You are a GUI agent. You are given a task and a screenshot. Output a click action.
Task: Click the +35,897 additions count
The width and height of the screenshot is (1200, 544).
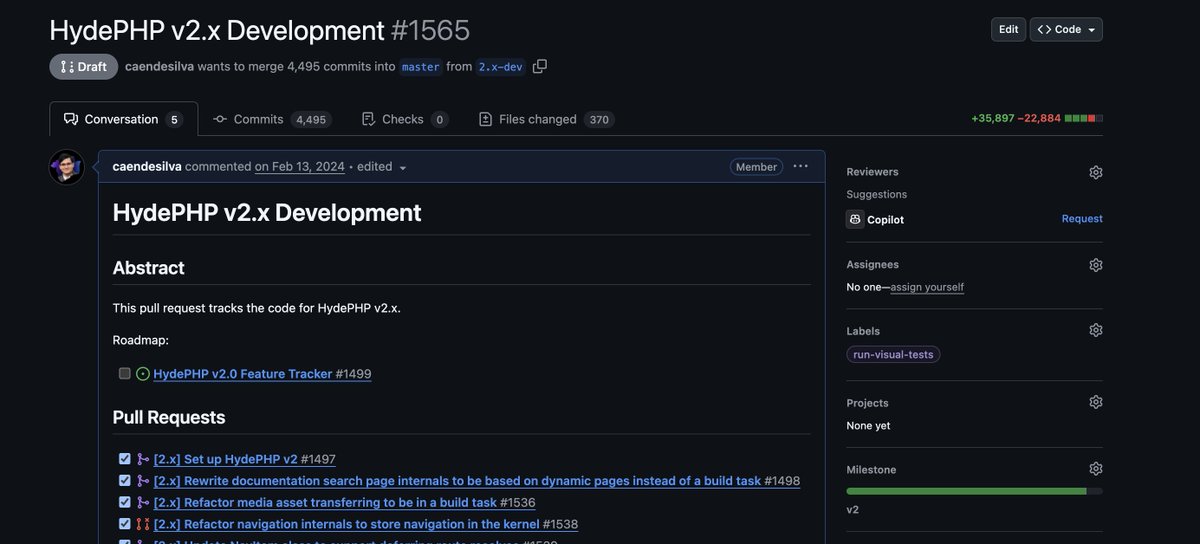(x=992, y=119)
